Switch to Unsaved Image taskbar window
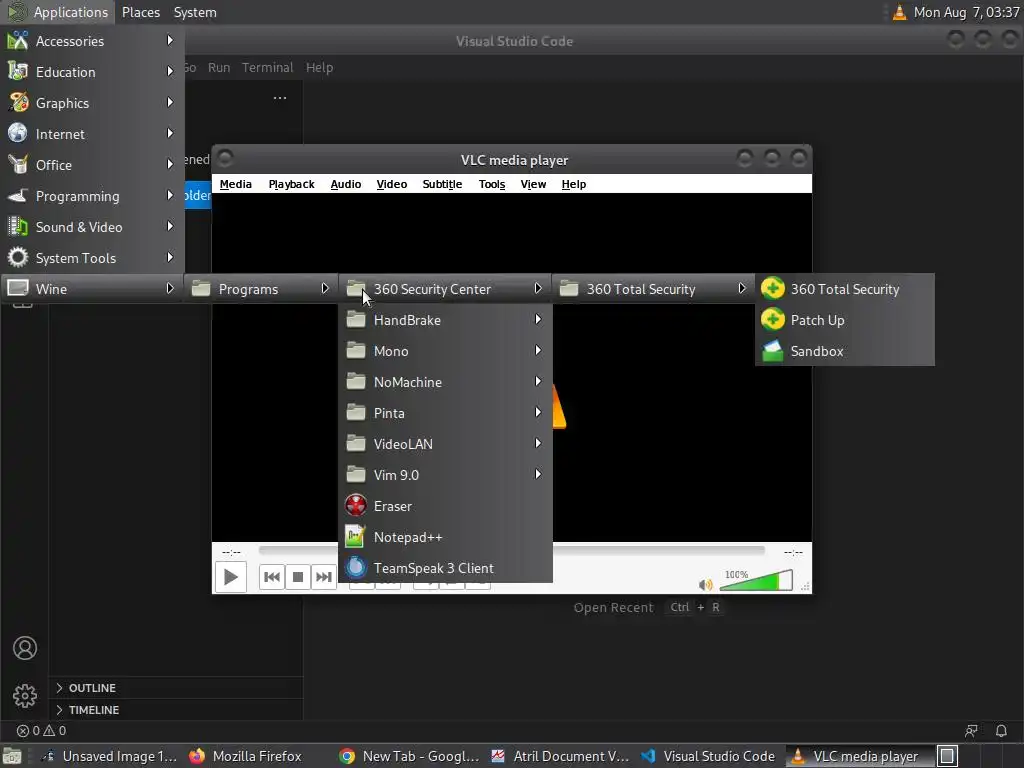Viewport: 1024px width, 768px height. tap(109, 756)
